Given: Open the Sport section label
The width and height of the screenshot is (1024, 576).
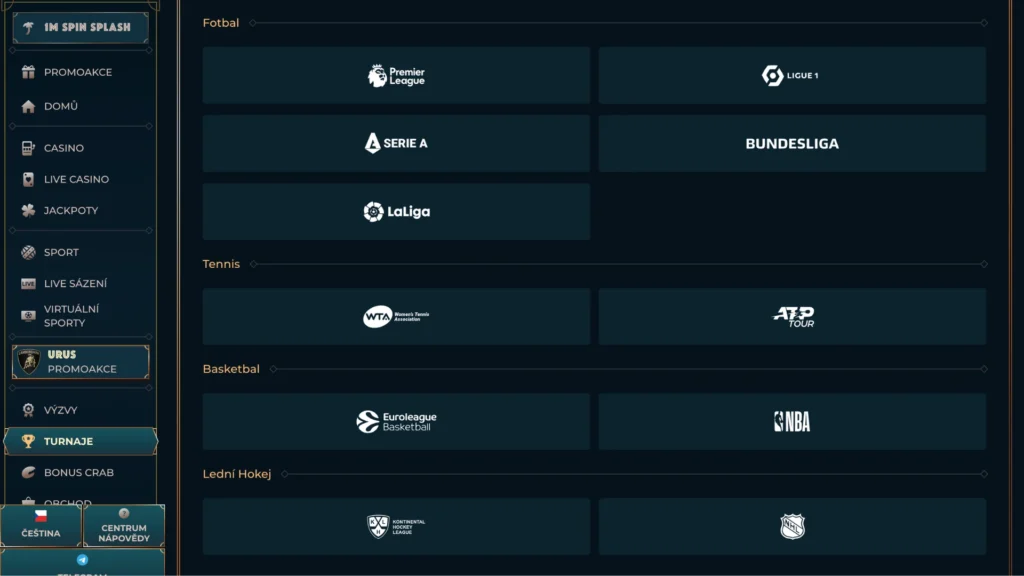Looking at the screenshot, I should [x=61, y=253].
